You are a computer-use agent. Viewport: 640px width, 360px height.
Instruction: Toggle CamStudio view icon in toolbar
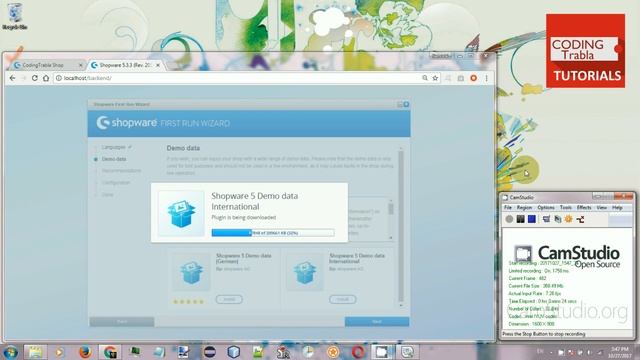tap(546, 219)
